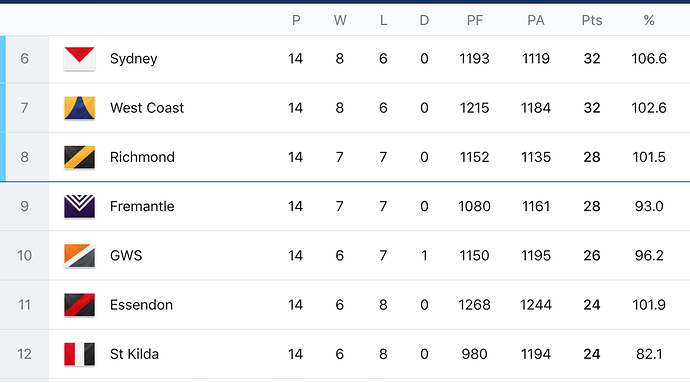The height and width of the screenshot is (383, 690).
Task: Open the Sydney team name link
Action: pyautogui.click(x=133, y=59)
